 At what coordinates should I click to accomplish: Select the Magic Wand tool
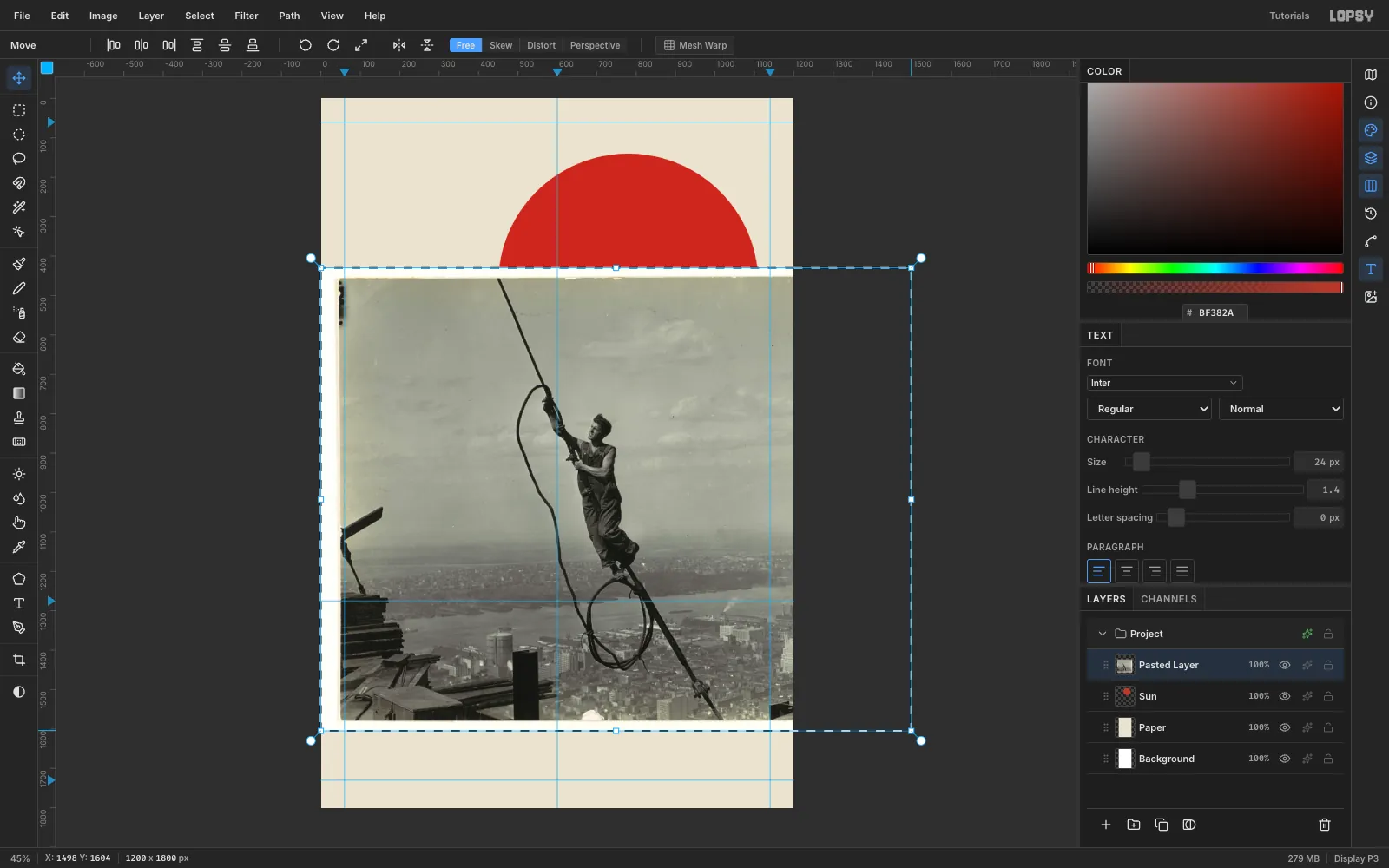pyautogui.click(x=19, y=207)
